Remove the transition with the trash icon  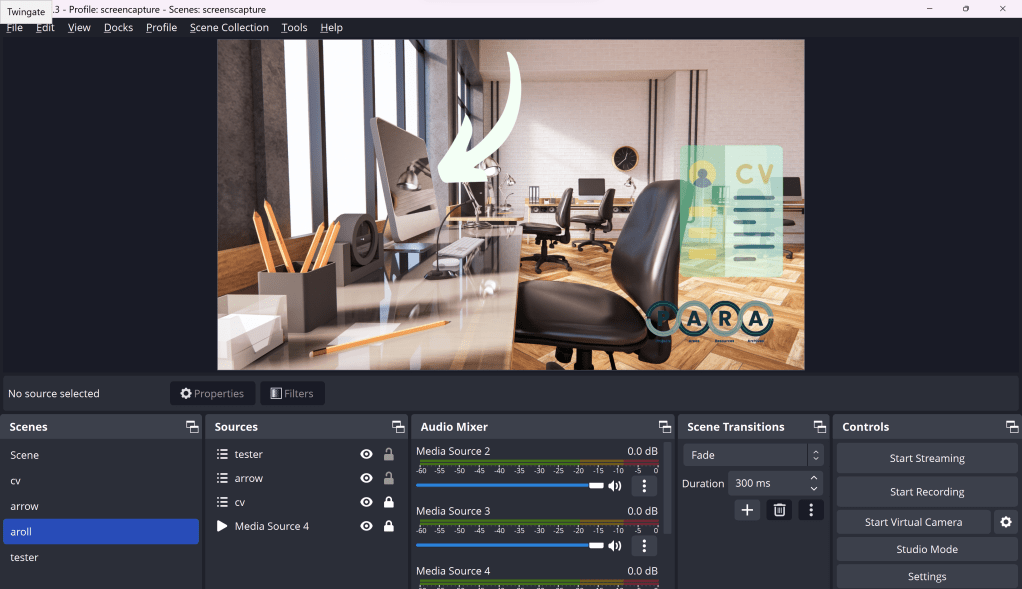pos(779,510)
